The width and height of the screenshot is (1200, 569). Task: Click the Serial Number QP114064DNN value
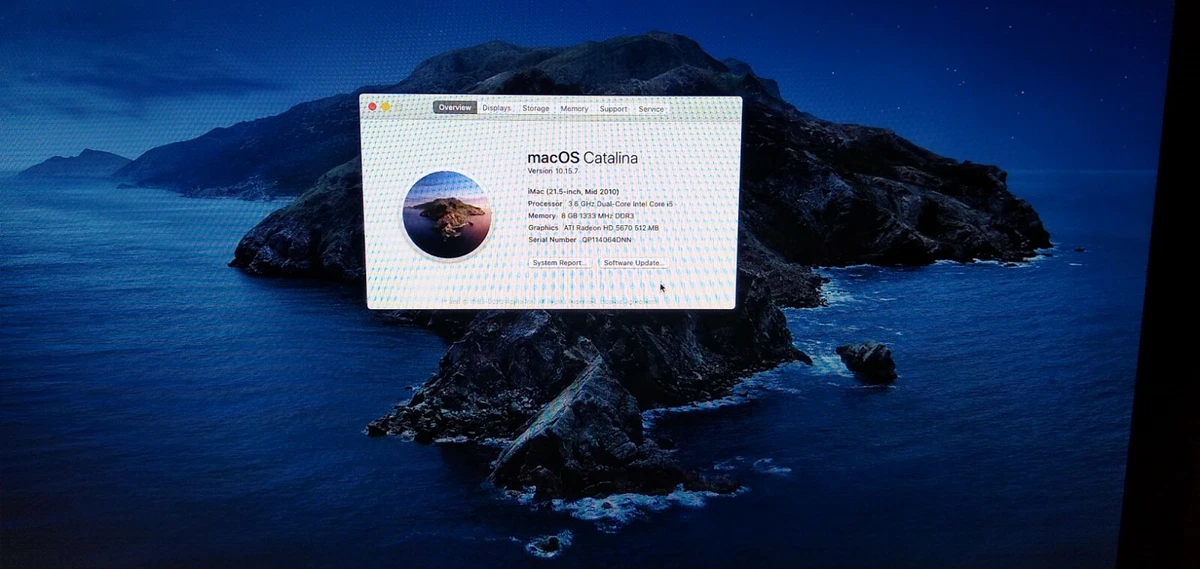click(x=607, y=239)
